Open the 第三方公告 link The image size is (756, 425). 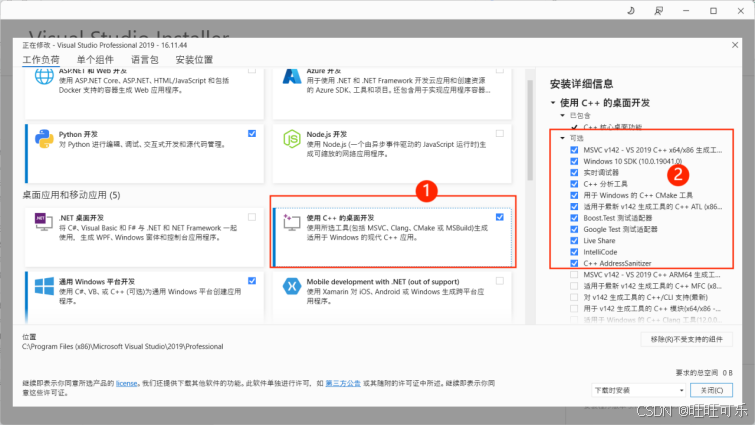click(343, 383)
